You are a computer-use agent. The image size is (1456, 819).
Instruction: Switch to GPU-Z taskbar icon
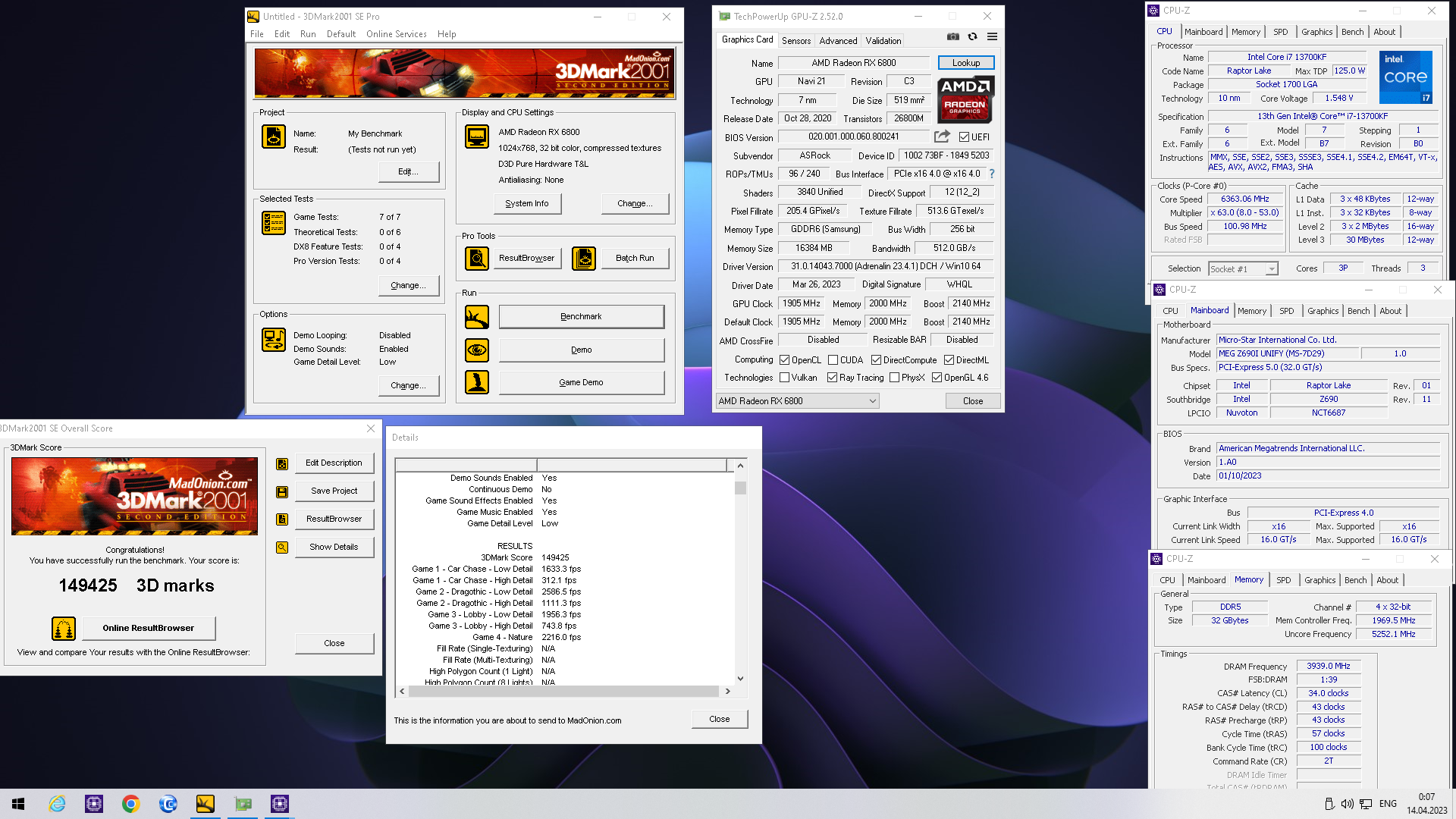click(x=243, y=804)
